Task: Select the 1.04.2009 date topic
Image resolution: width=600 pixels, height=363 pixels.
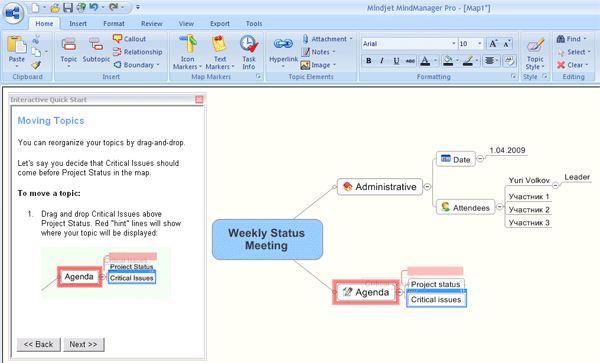Action: pyautogui.click(x=507, y=150)
